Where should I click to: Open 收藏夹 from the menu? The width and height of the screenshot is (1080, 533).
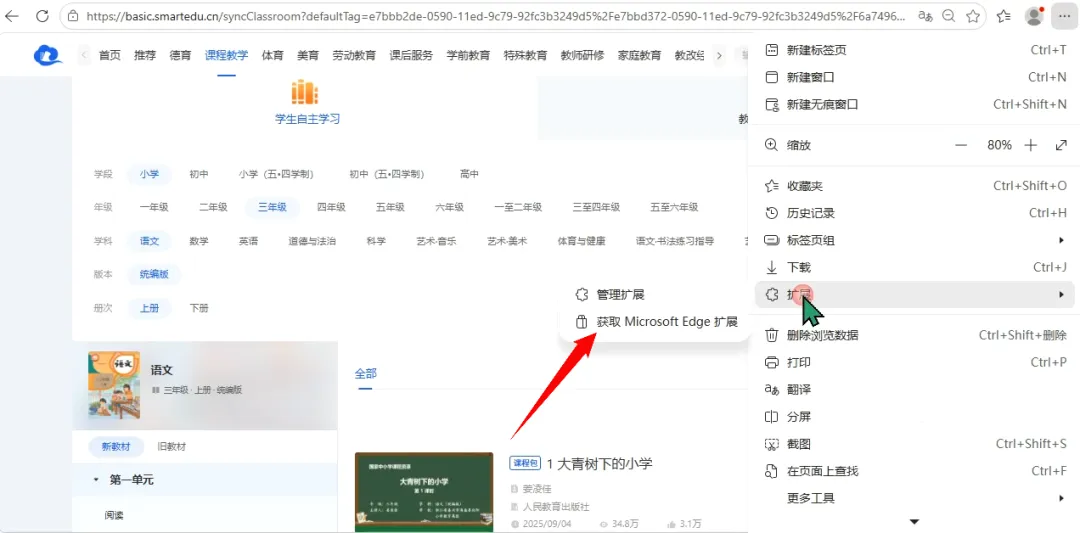[x=916, y=186]
